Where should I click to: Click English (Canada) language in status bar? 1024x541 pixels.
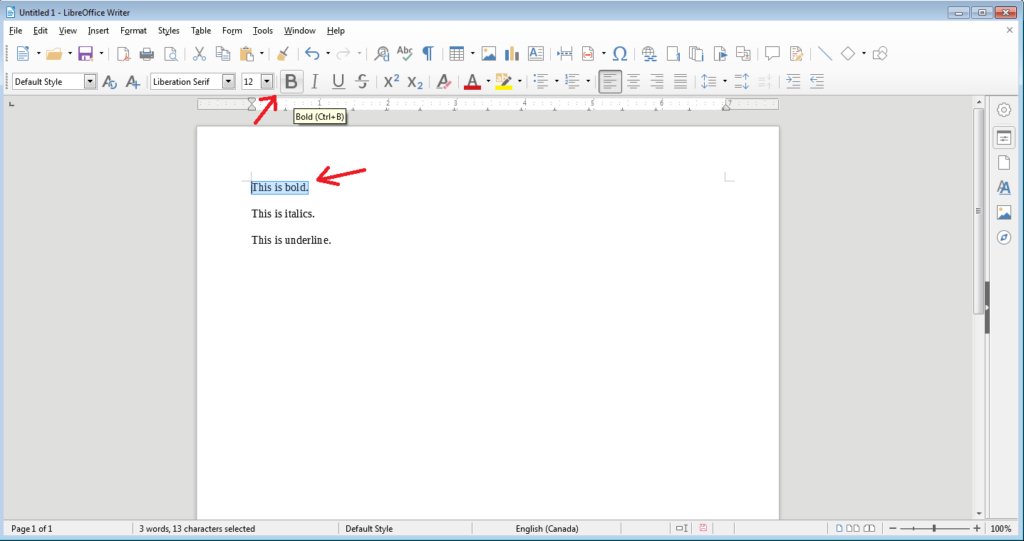[x=546, y=528]
